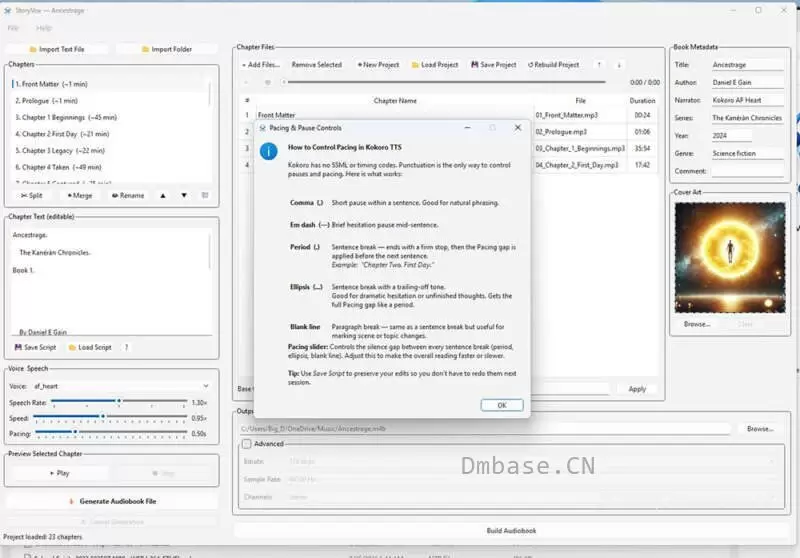Click the Chapter Name column header

pos(395,100)
